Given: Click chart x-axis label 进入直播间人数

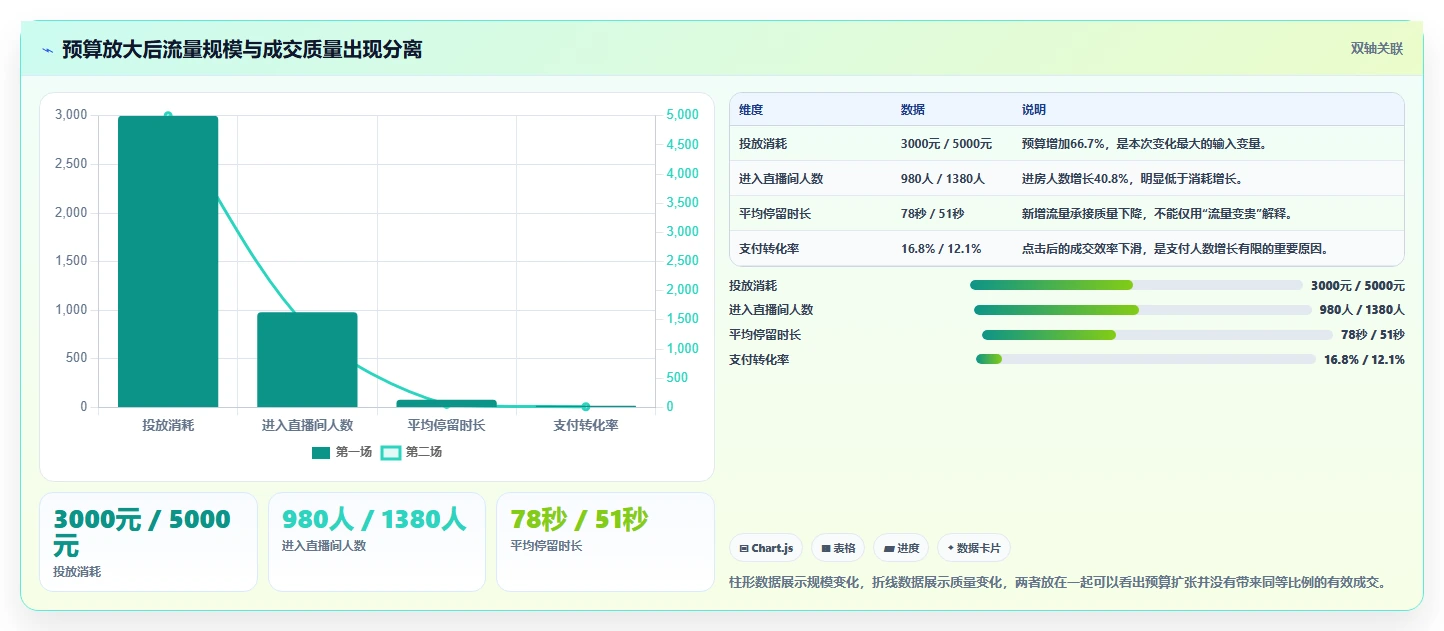Looking at the screenshot, I should click(x=307, y=426).
